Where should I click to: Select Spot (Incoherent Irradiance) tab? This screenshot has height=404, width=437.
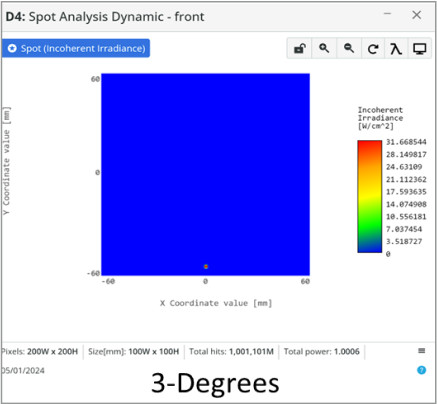point(76,48)
